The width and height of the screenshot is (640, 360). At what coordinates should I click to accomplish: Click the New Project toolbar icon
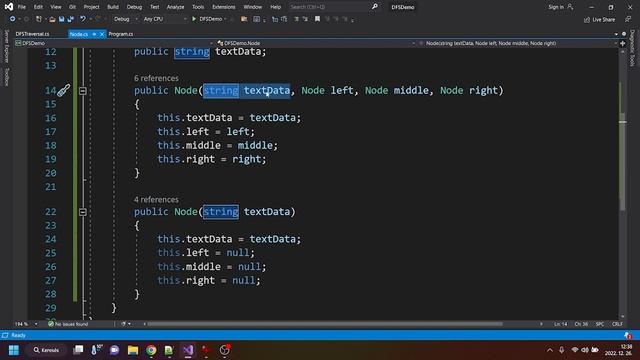coord(39,19)
